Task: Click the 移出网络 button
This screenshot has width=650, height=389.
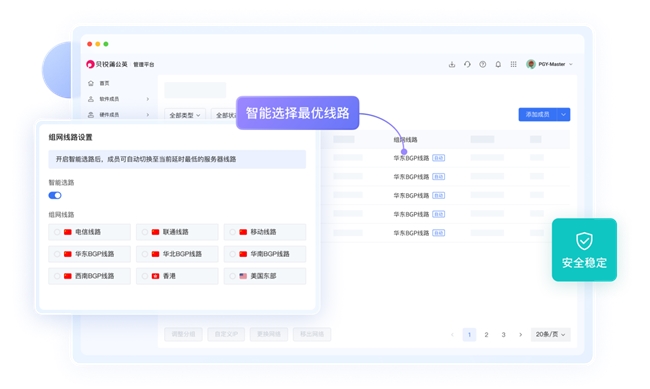Action: (312, 334)
